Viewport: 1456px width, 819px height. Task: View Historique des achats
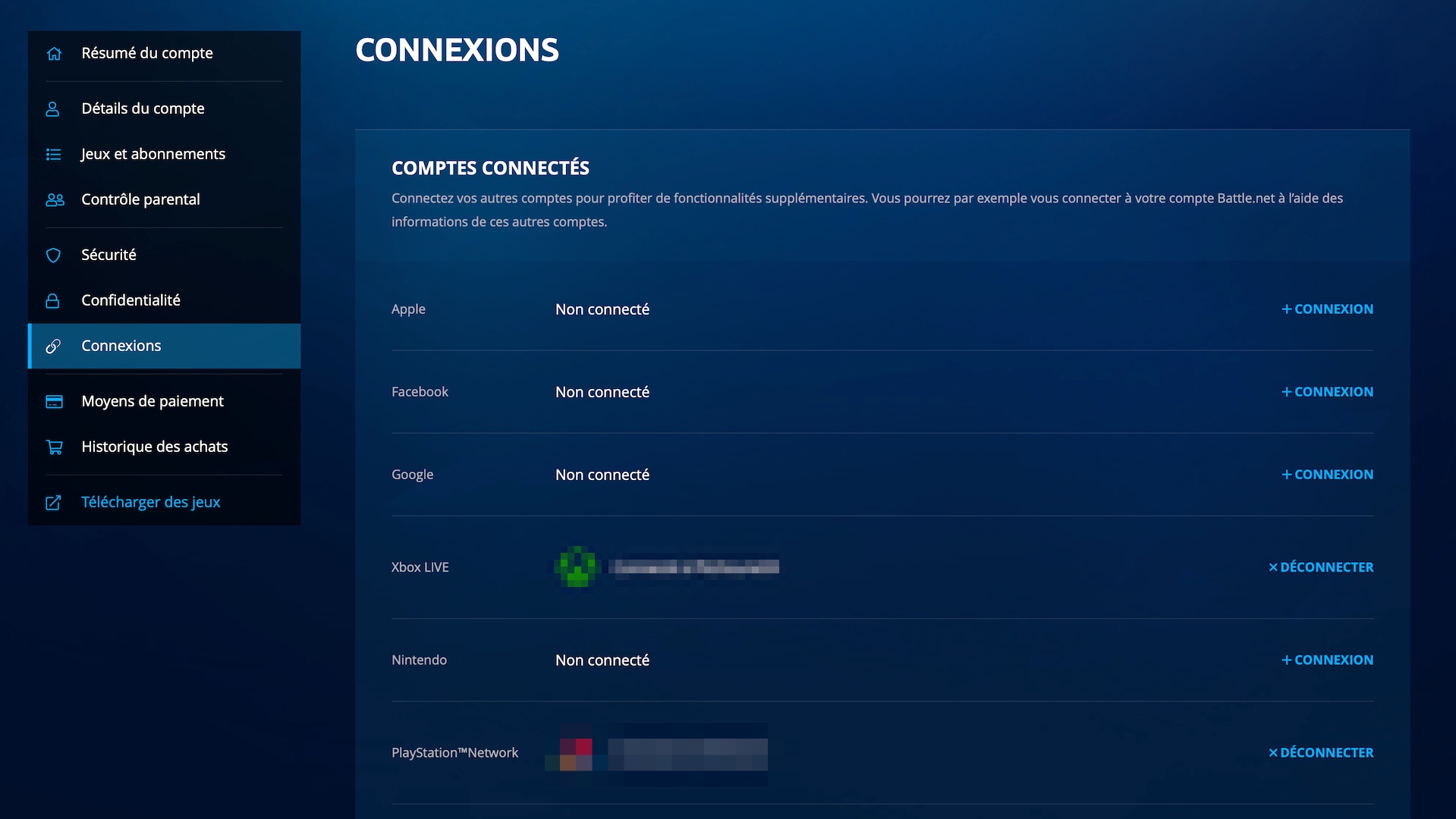[x=164, y=447]
